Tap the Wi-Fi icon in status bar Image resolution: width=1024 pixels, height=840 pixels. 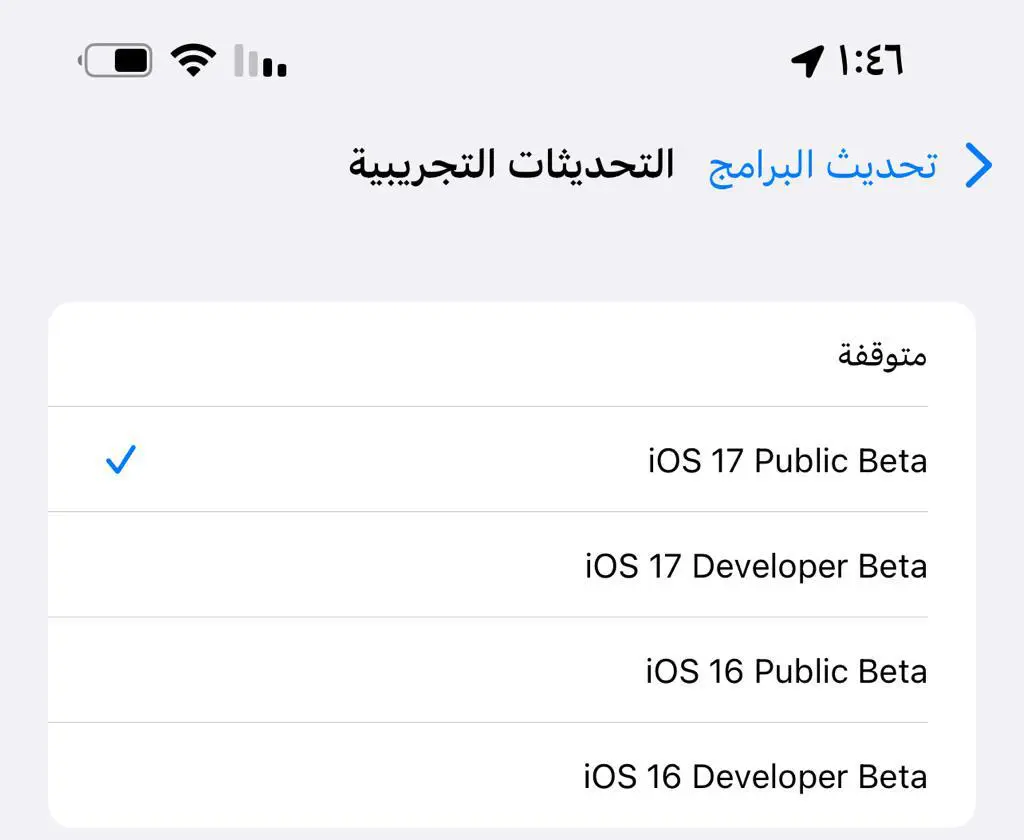coord(193,60)
